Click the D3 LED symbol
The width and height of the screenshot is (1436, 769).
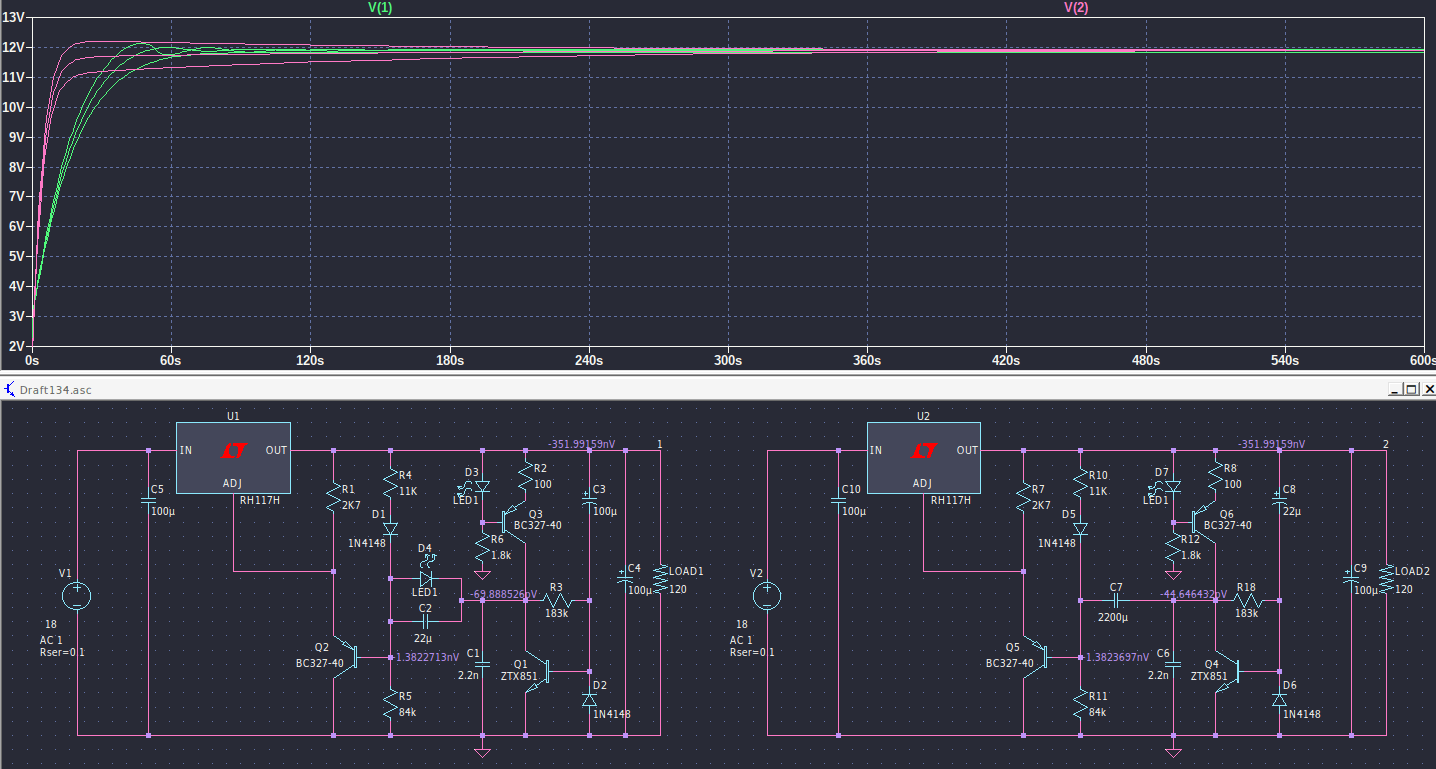pos(482,486)
